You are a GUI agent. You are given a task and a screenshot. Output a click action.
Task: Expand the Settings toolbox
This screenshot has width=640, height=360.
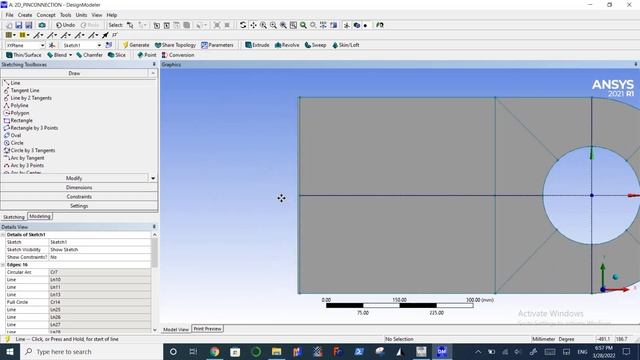point(79,206)
